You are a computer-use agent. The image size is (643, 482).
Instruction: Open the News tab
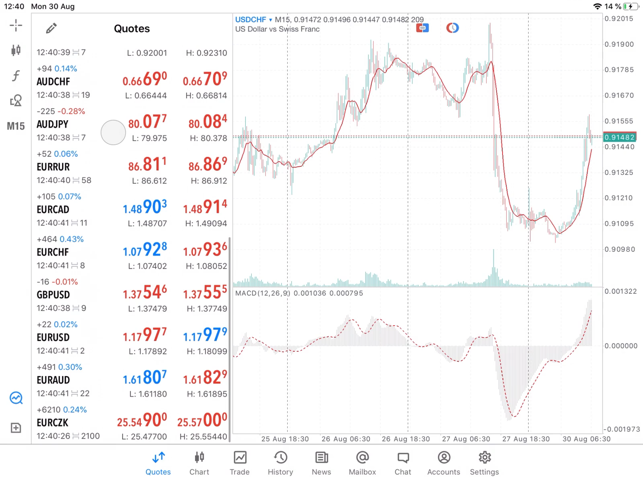pyautogui.click(x=321, y=464)
